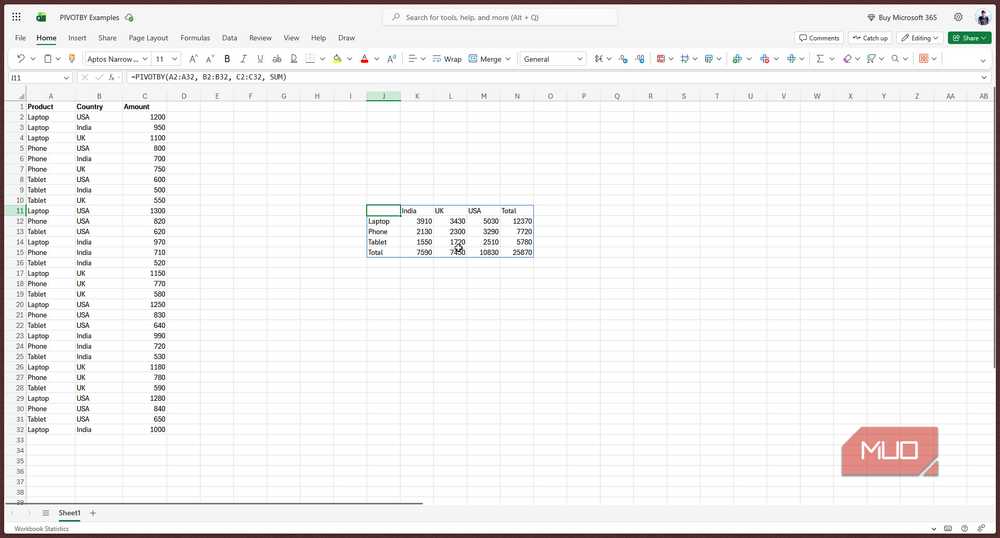
Task: Click the Insert Function fx icon
Action: click(x=111, y=77)
